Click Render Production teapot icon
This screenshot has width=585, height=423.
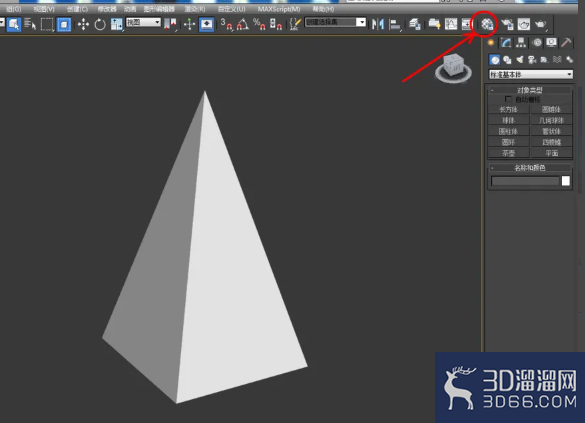(x=540, y=25)
